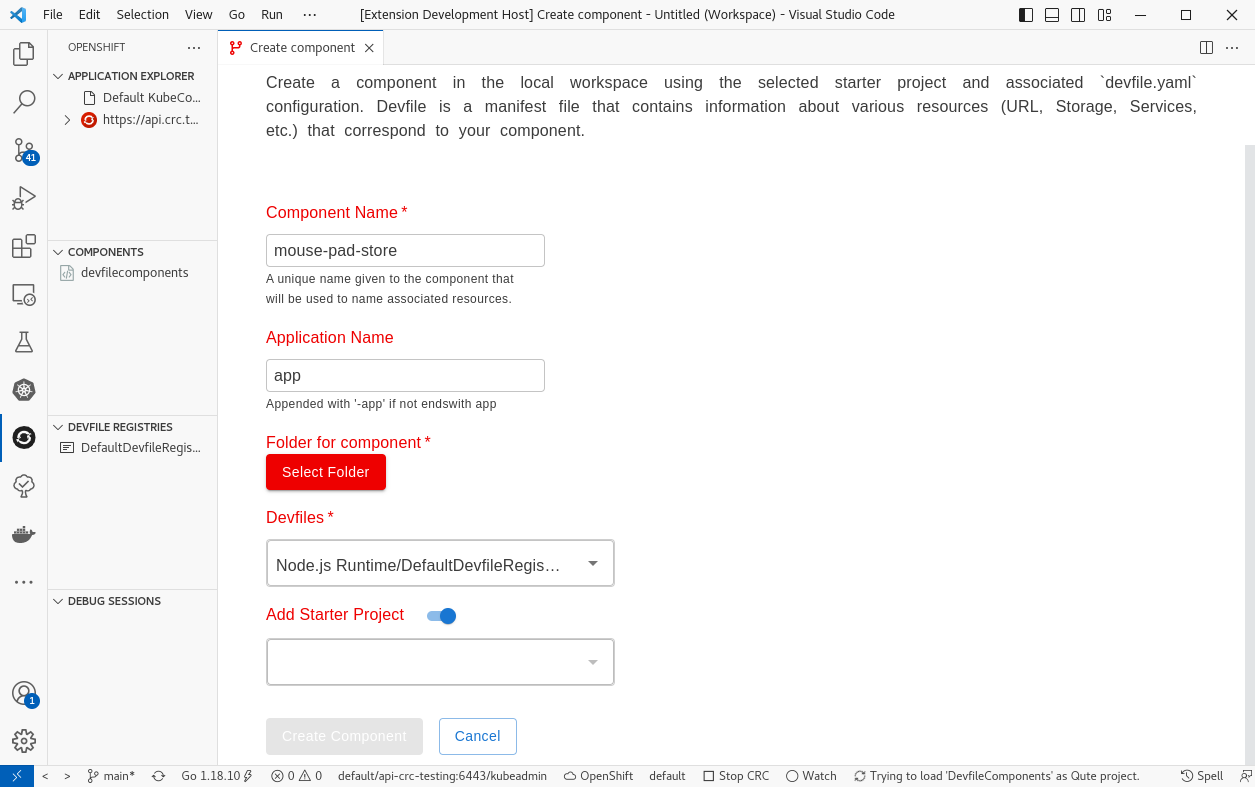Open the Testing flask icon
This screenshot has height=787, width=1255.
(x=24, y=342)
